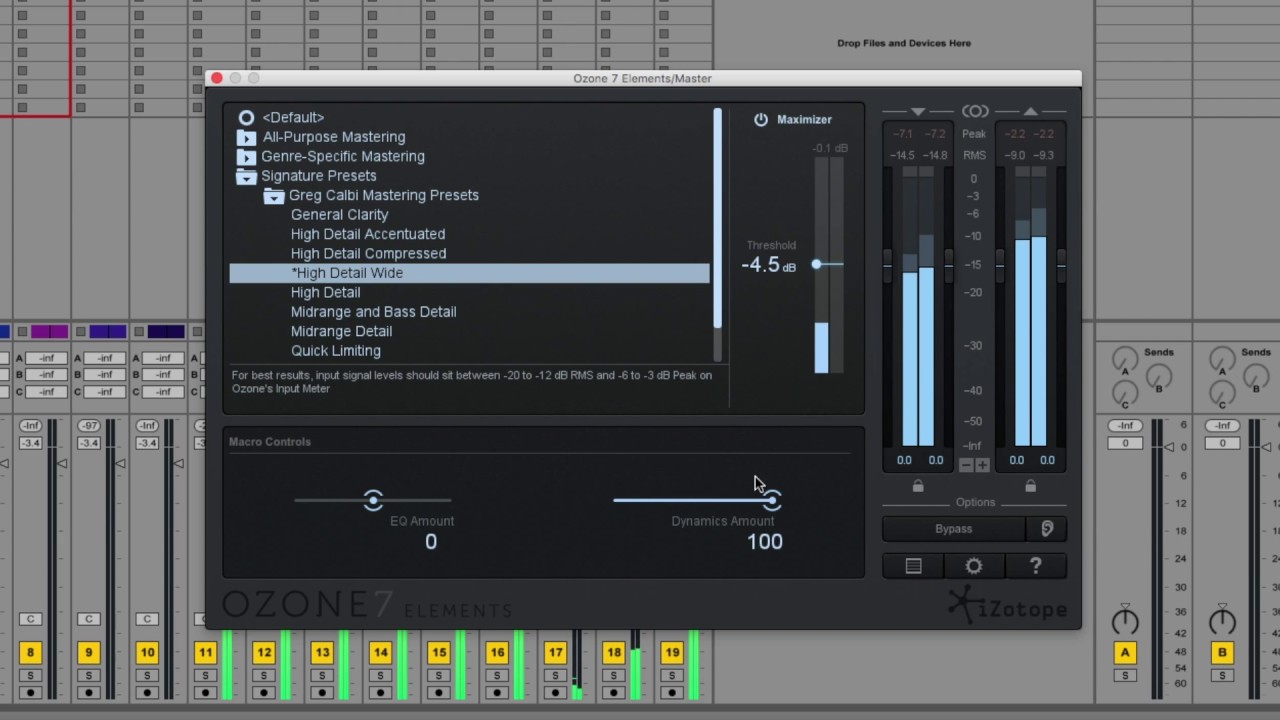1280x720 pixels.
Task: Toggle return A activator button
Action: click(1125, 652)
